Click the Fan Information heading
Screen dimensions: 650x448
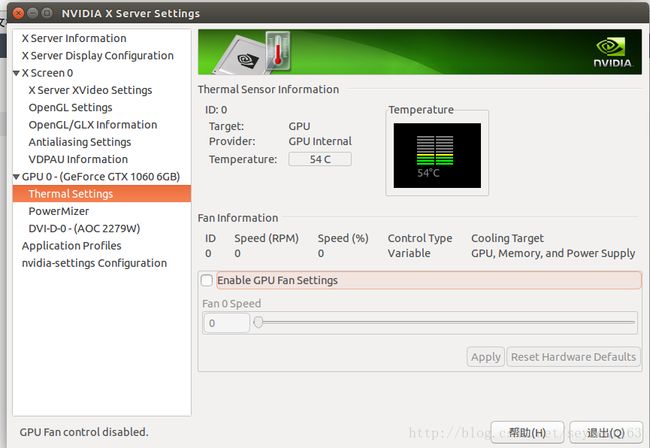238,218
